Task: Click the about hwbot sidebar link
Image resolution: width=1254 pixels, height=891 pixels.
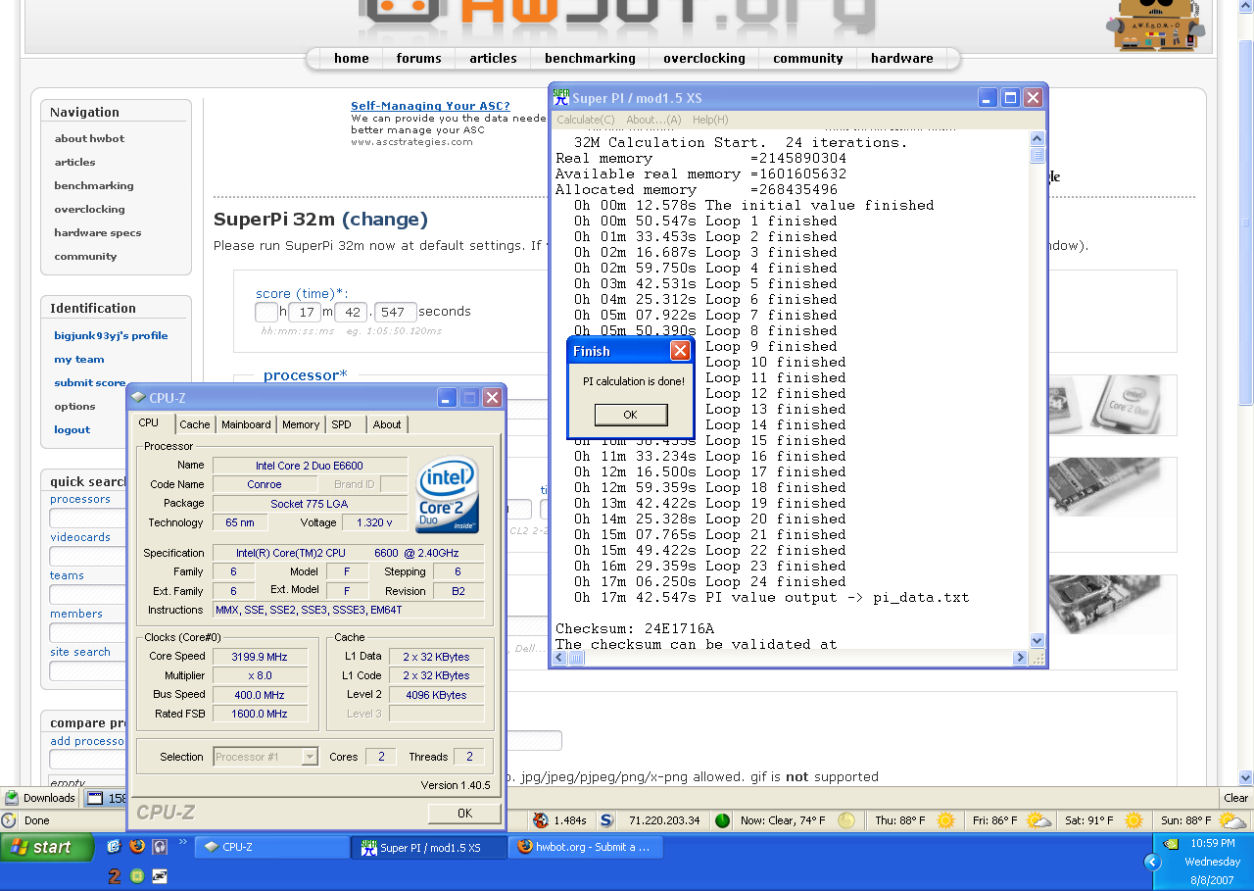Action: (x=89, y=139)
